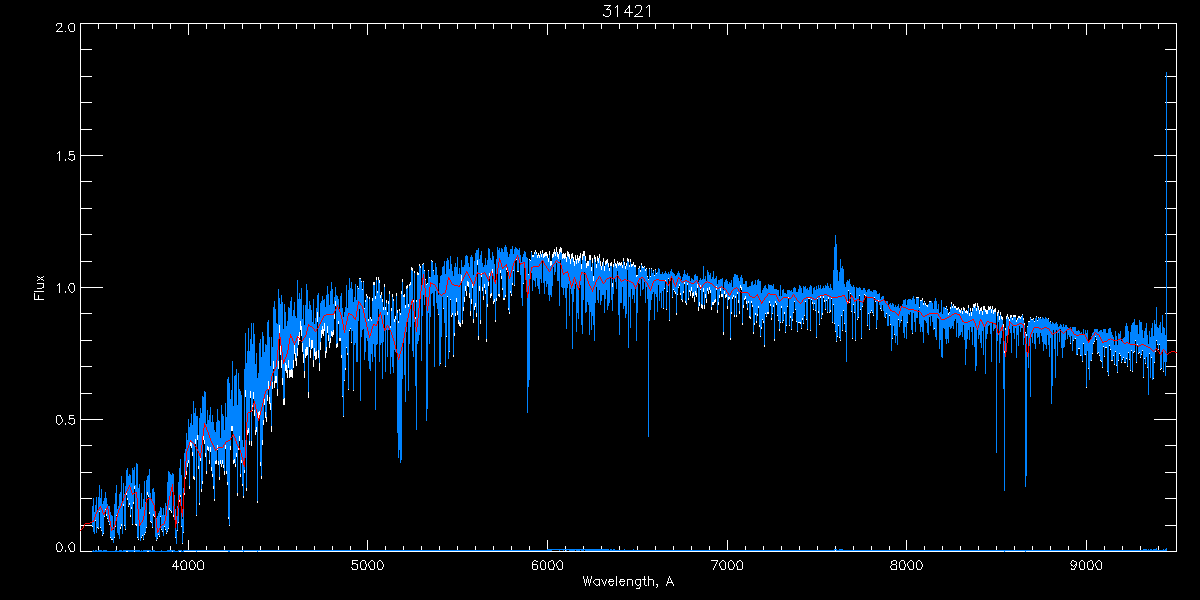The width and height of the screenshot is (1200, 600).
Task: Click the 7000 wavelength tick label
Action: pyautogui.click(x=727, y=564)
